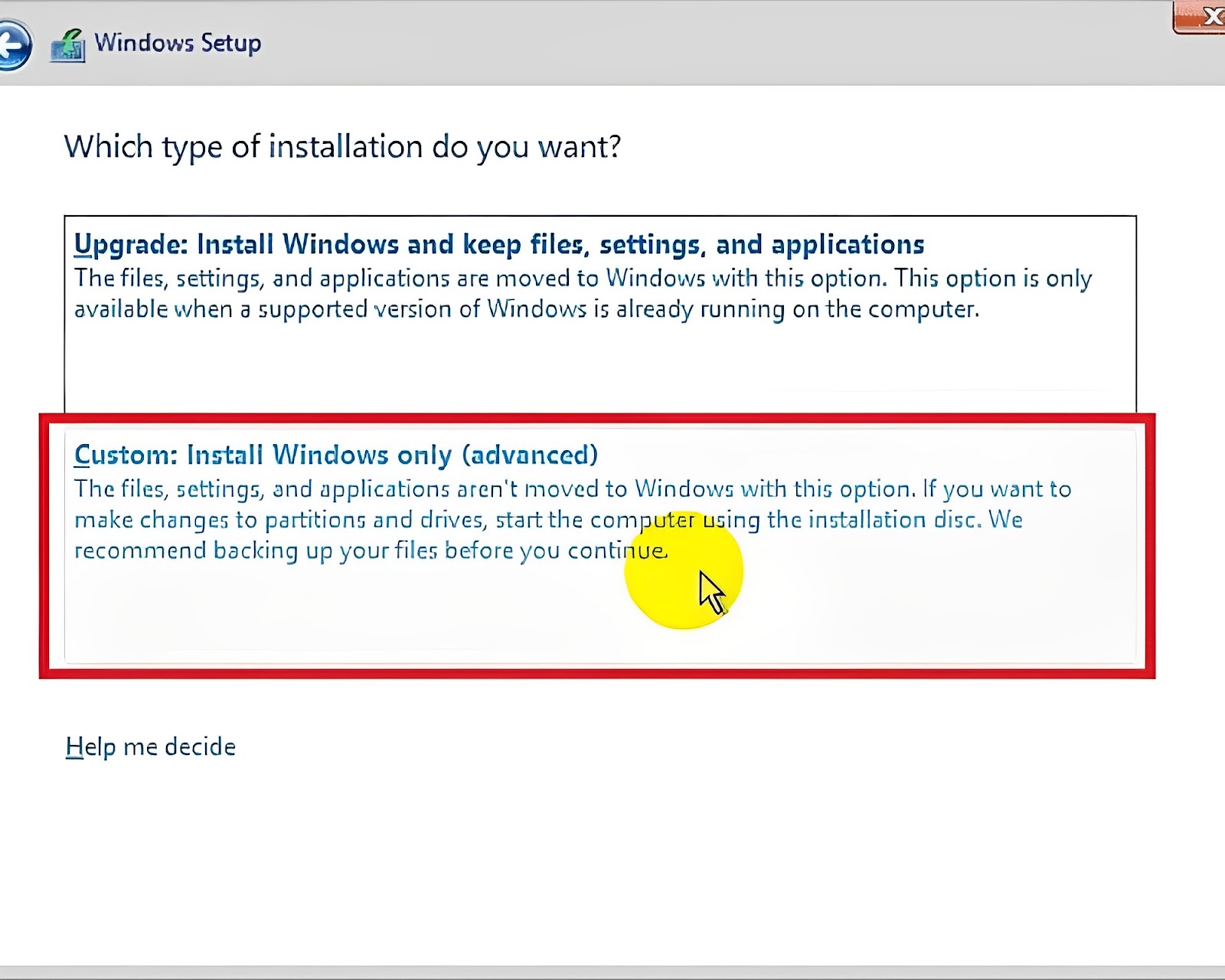This screenshot has width=1225, height=980.
Task: Choose Custom: Install Windows only (advanced)
Action: [335, 455]
